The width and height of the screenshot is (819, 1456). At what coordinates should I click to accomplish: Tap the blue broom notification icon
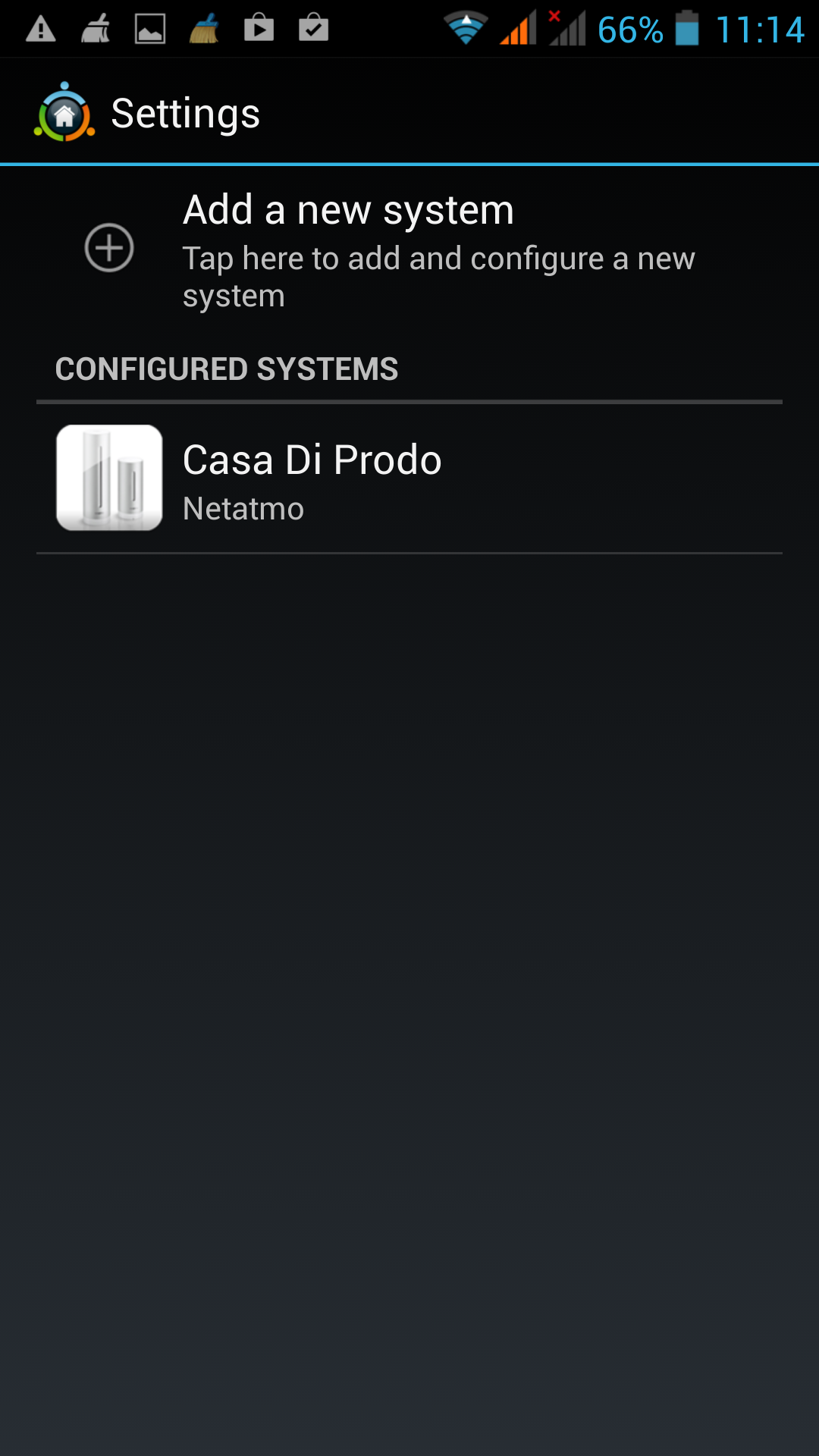tap(204, 30)
